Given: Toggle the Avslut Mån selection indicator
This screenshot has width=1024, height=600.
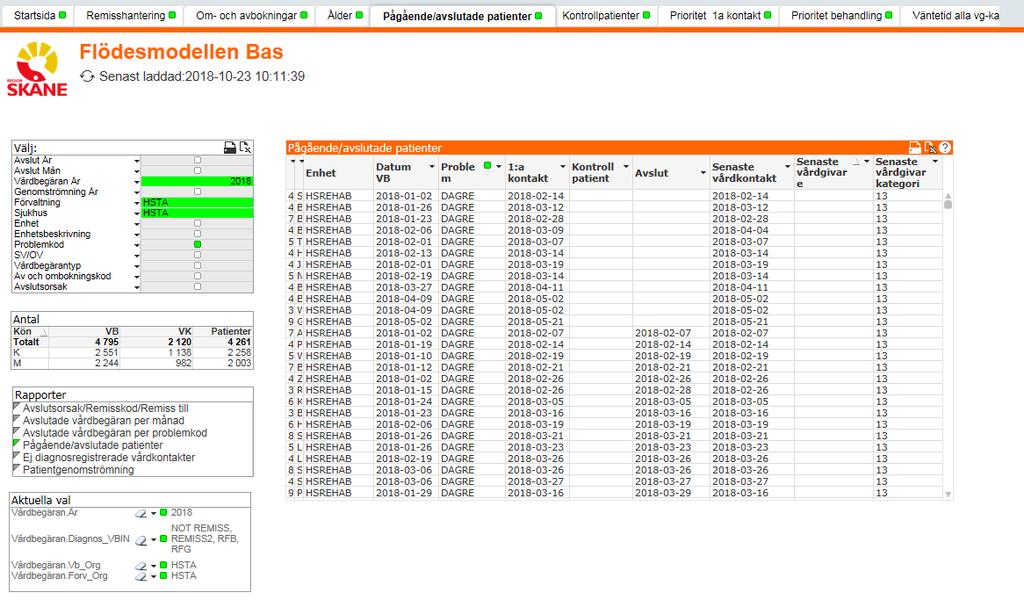Looking at the screenshot, I should pyautogui.click(x=197, y=170).
